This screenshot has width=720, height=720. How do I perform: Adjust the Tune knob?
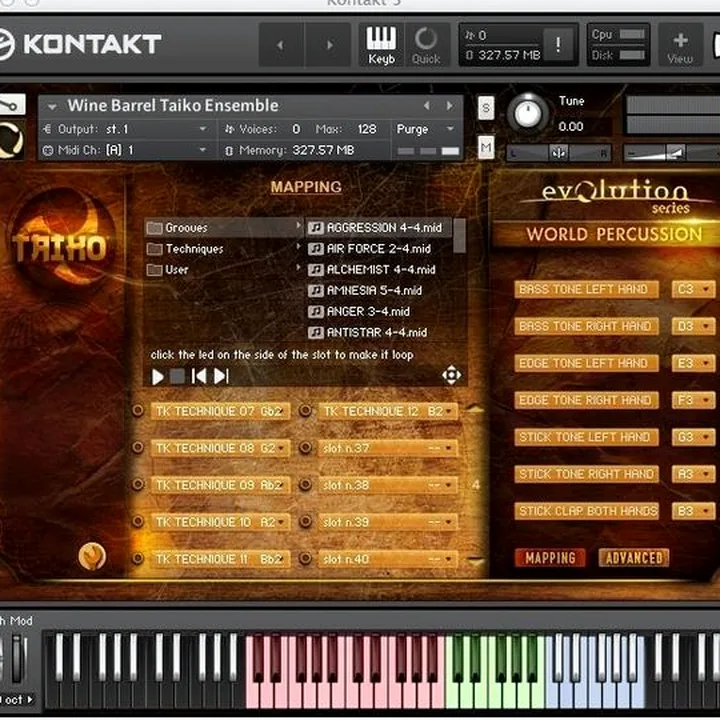point(528,113)
